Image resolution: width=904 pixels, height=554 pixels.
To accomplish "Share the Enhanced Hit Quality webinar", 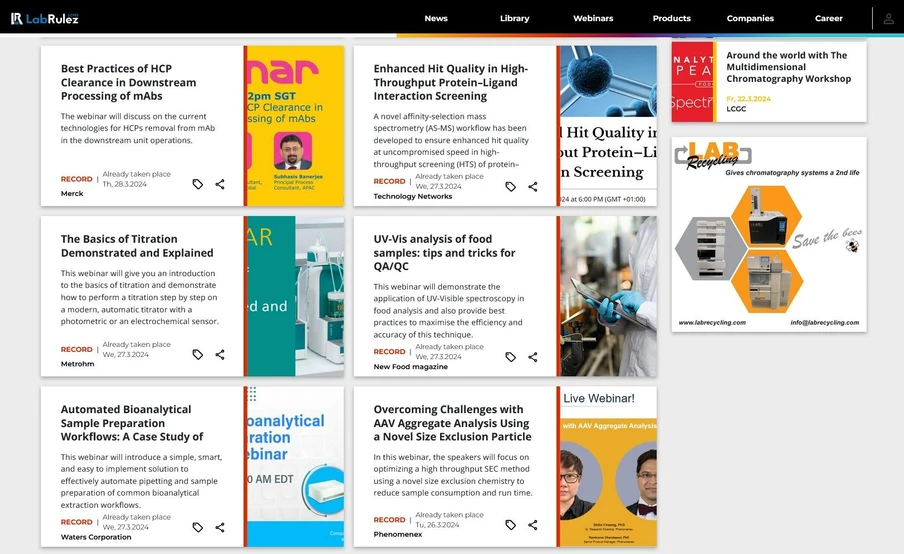I will [533, 186].
